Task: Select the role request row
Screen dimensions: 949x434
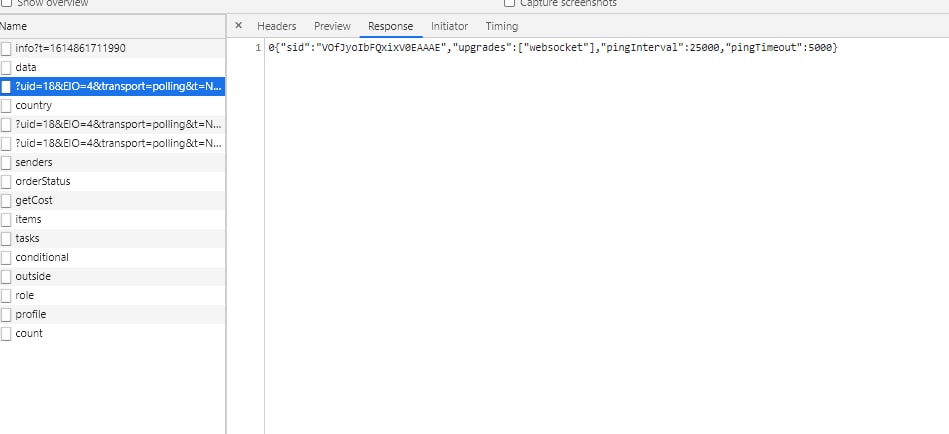Action: pyautogui.click(x=113, y=295)
